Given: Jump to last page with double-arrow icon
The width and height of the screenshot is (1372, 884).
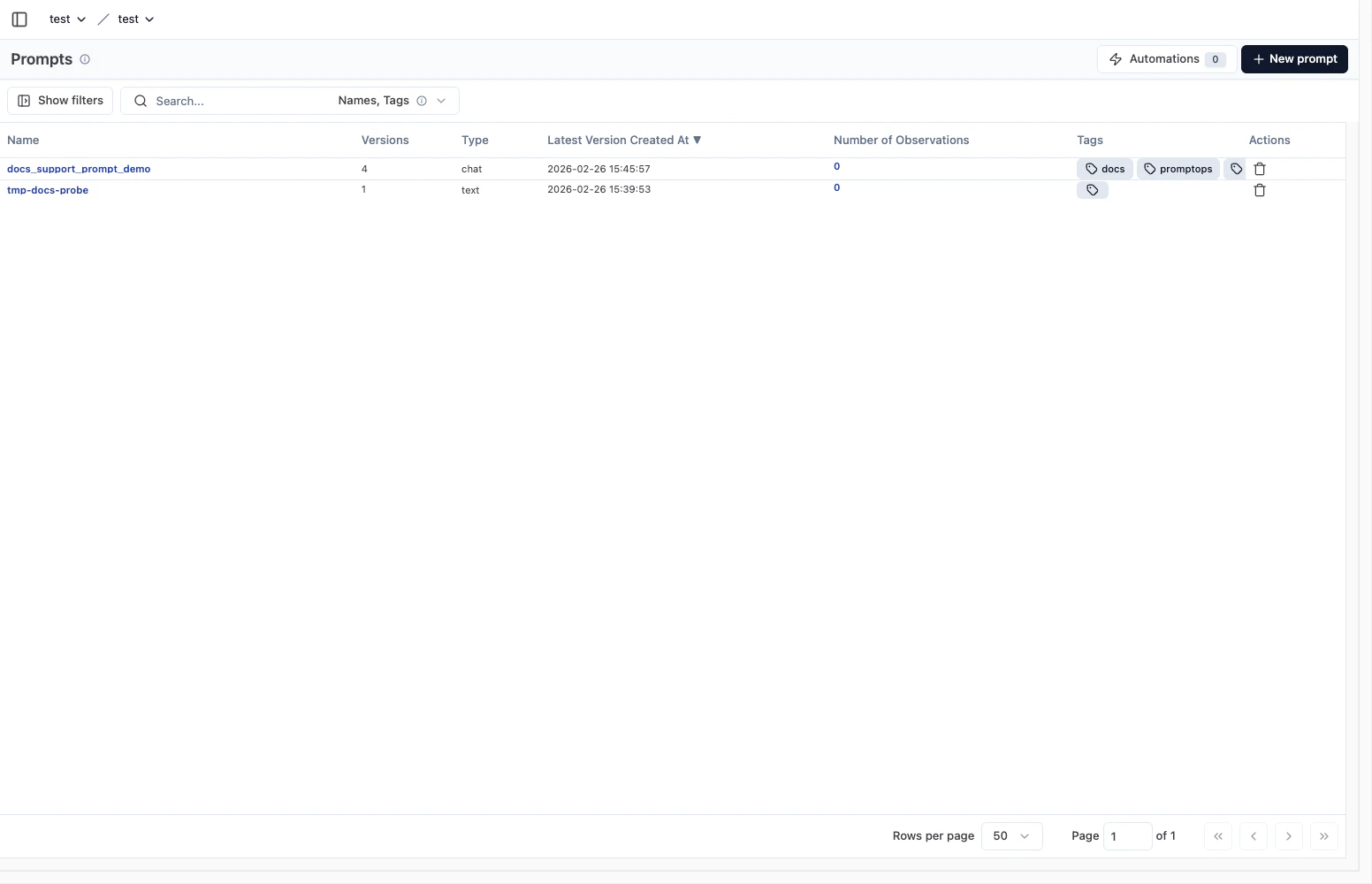Looking at the screenshot, I should click(1323, 835).
